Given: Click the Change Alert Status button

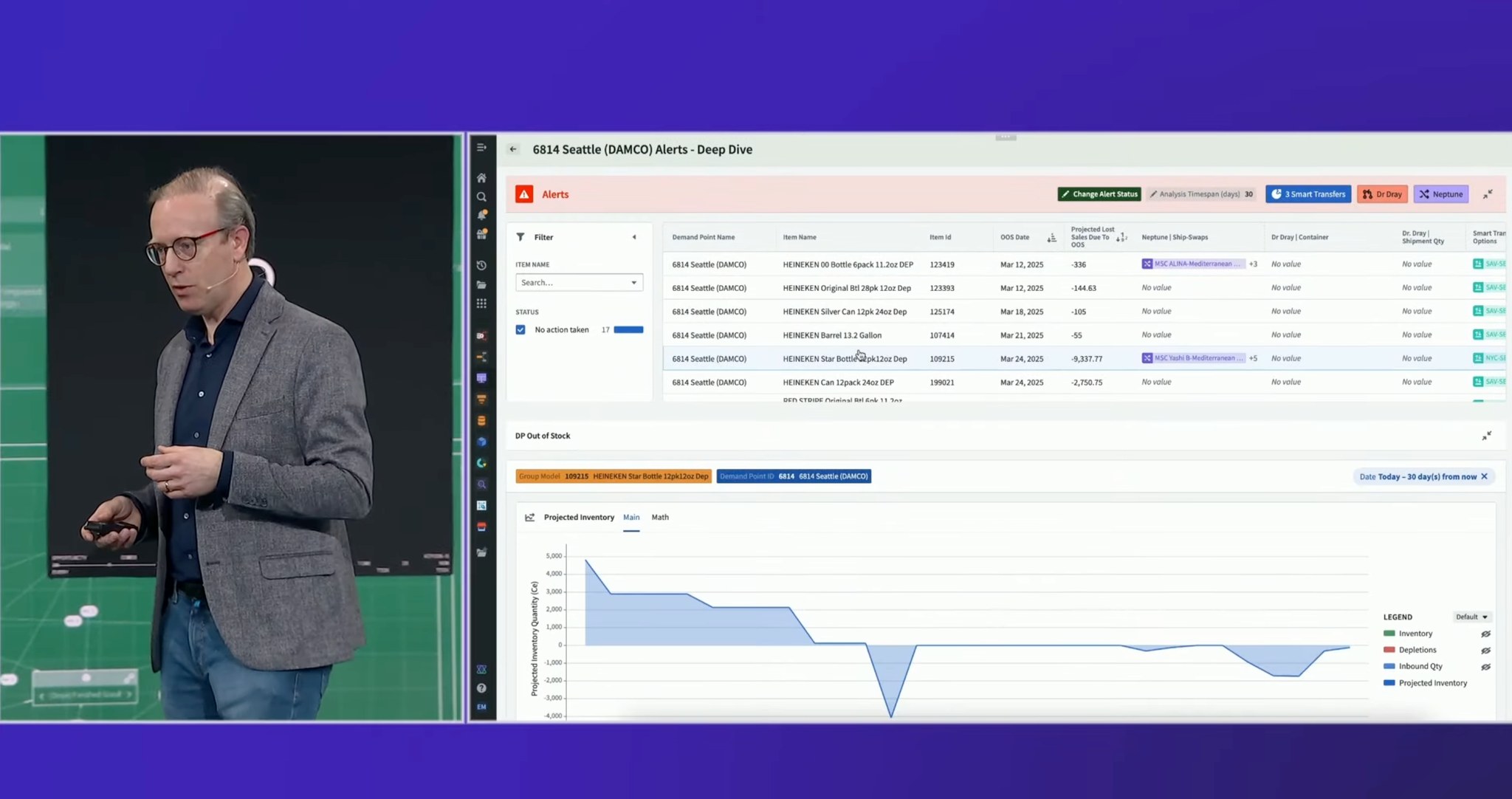Looking at the screenshot, I should coord(1099,194).
